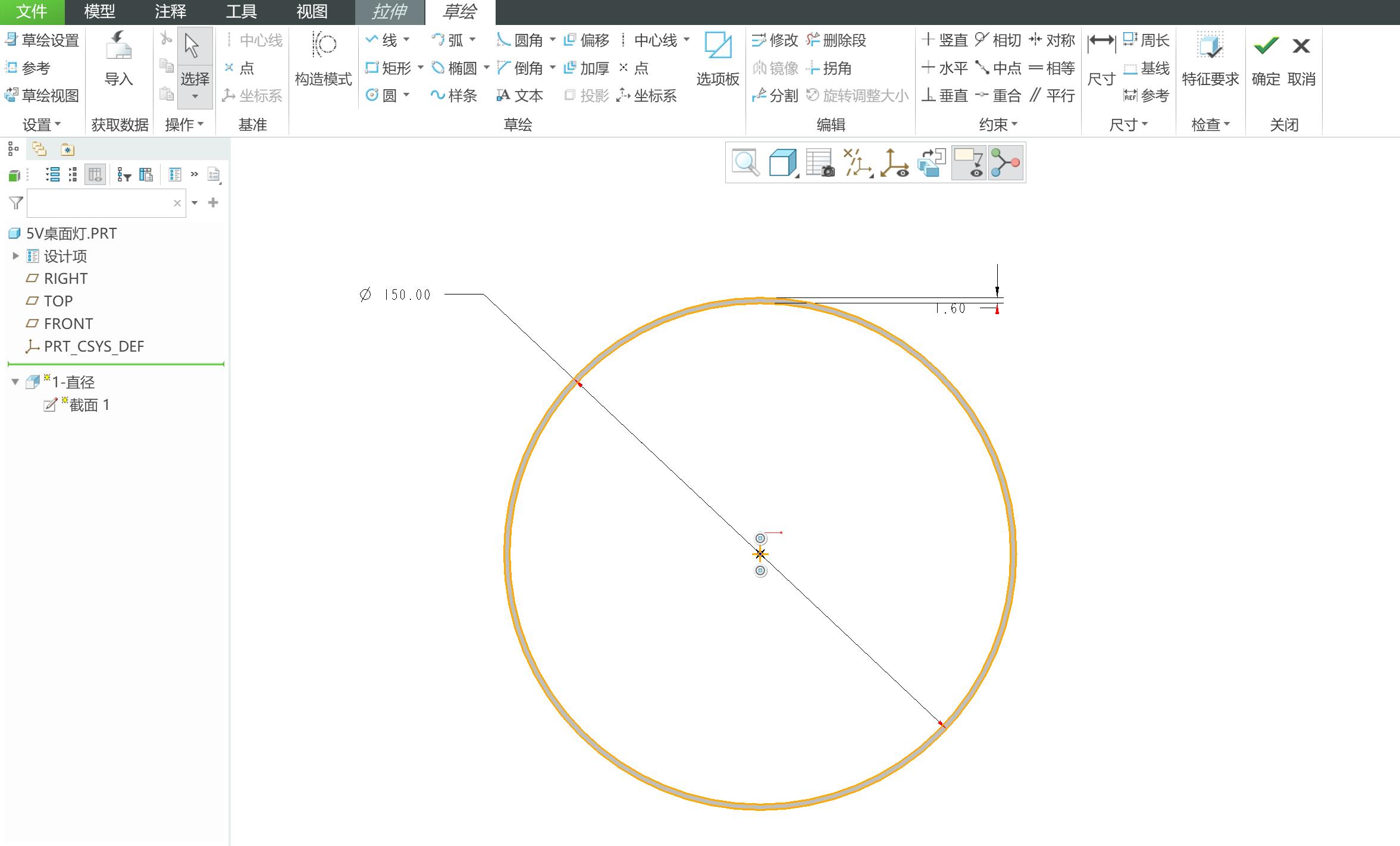Click the 尺寸 dimension tool
The height and width of the screenshot is (846, 1400).
[1101, 58]
